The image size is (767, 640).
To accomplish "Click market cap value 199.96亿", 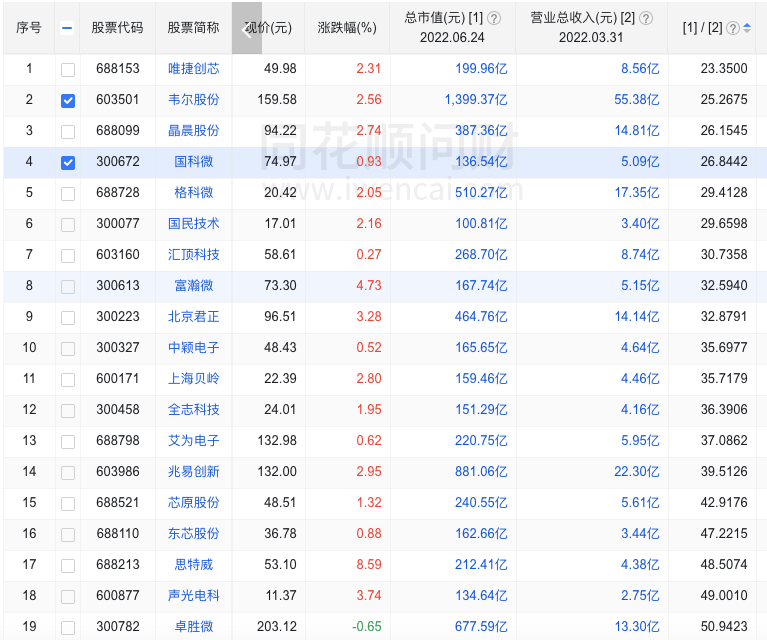I will [481, 69].
